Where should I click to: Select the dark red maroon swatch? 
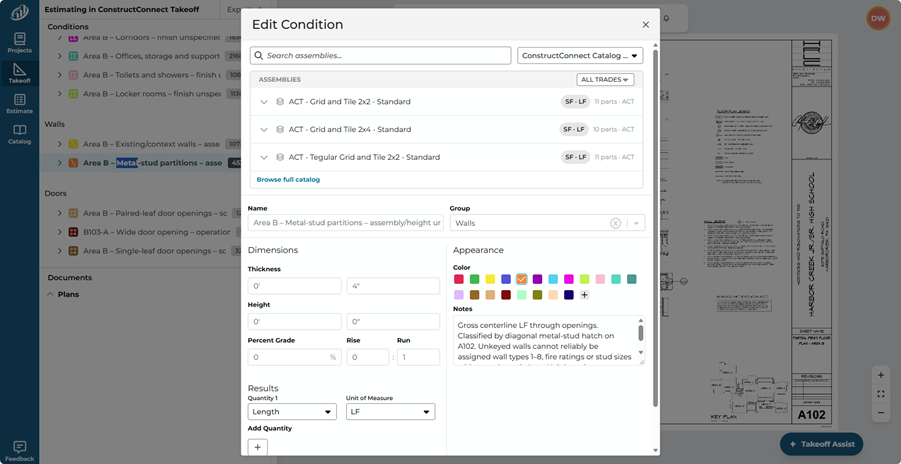(506, 295)
